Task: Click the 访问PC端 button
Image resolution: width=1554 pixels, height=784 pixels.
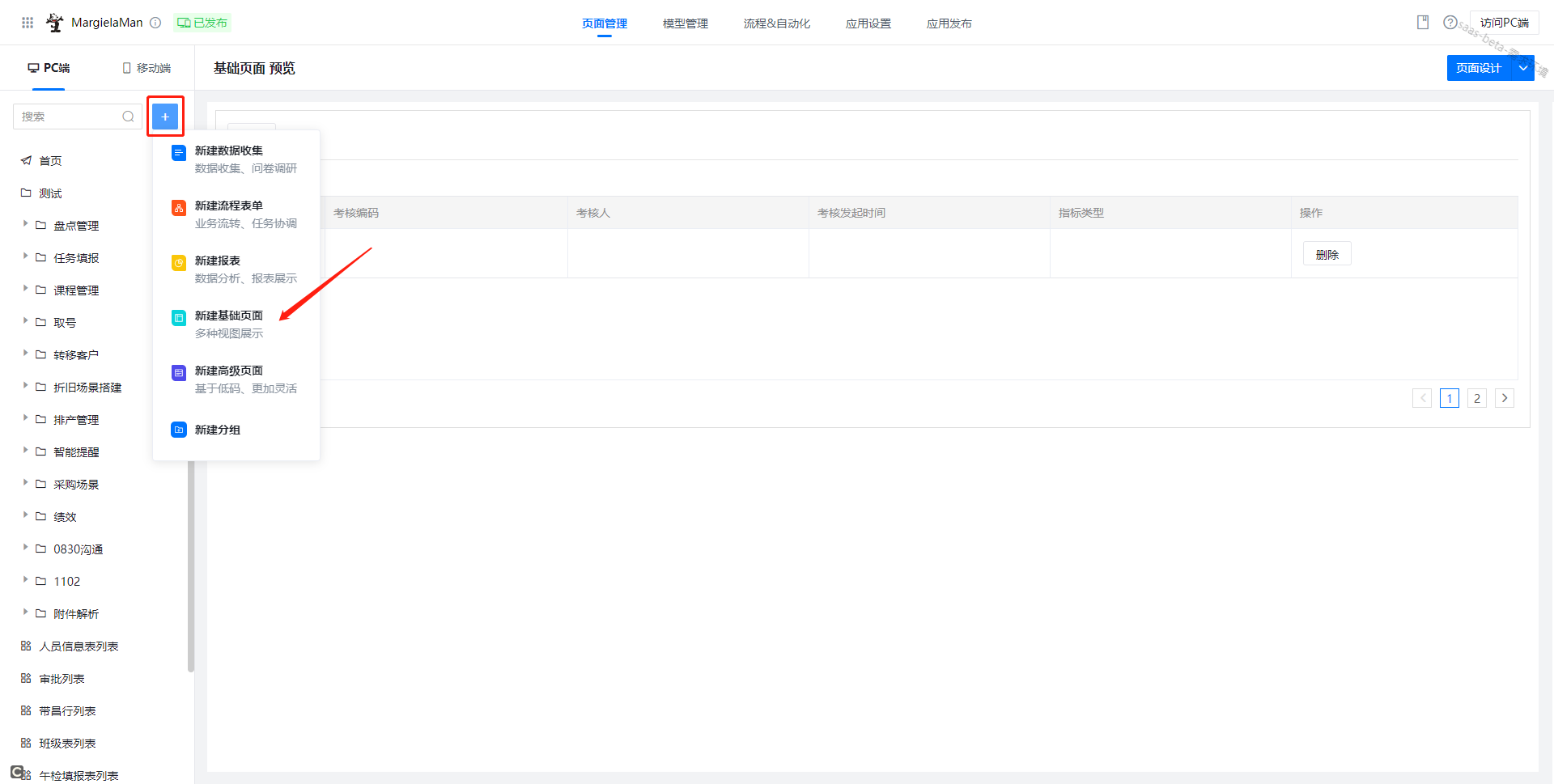Action: click(x=1505, y=23)
